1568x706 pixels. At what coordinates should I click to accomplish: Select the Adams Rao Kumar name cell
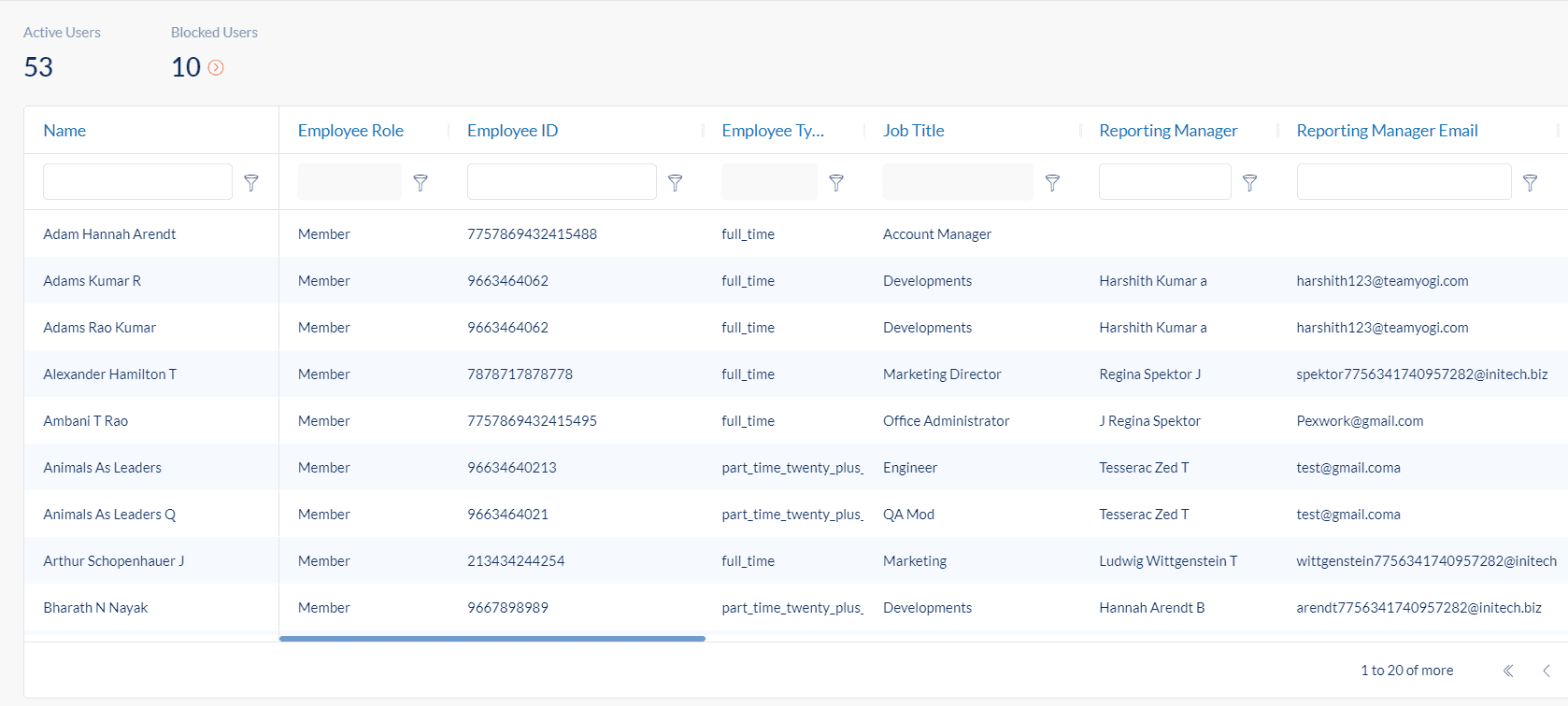(99, 328)
